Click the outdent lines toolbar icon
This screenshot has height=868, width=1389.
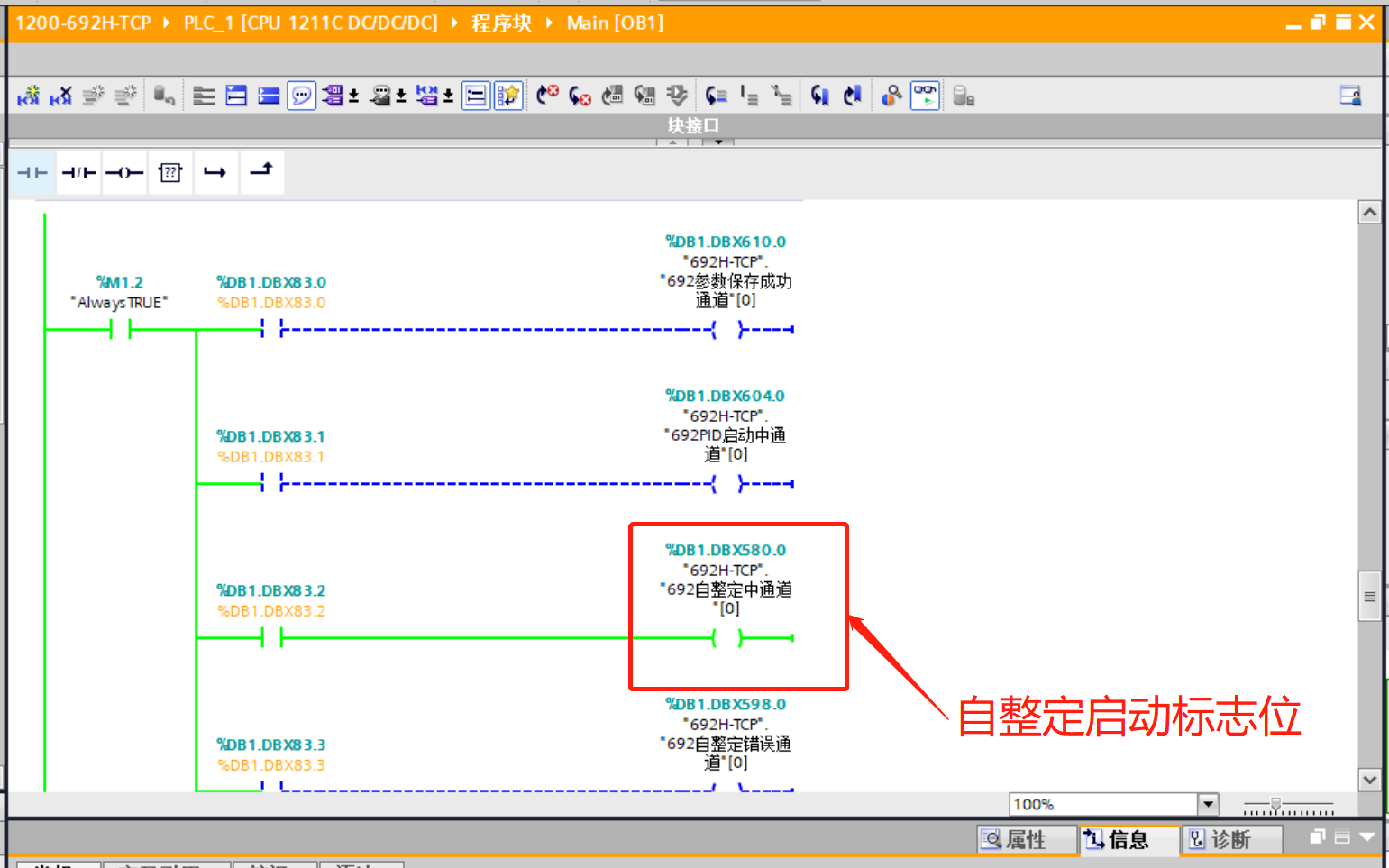(x=781, y=96)
